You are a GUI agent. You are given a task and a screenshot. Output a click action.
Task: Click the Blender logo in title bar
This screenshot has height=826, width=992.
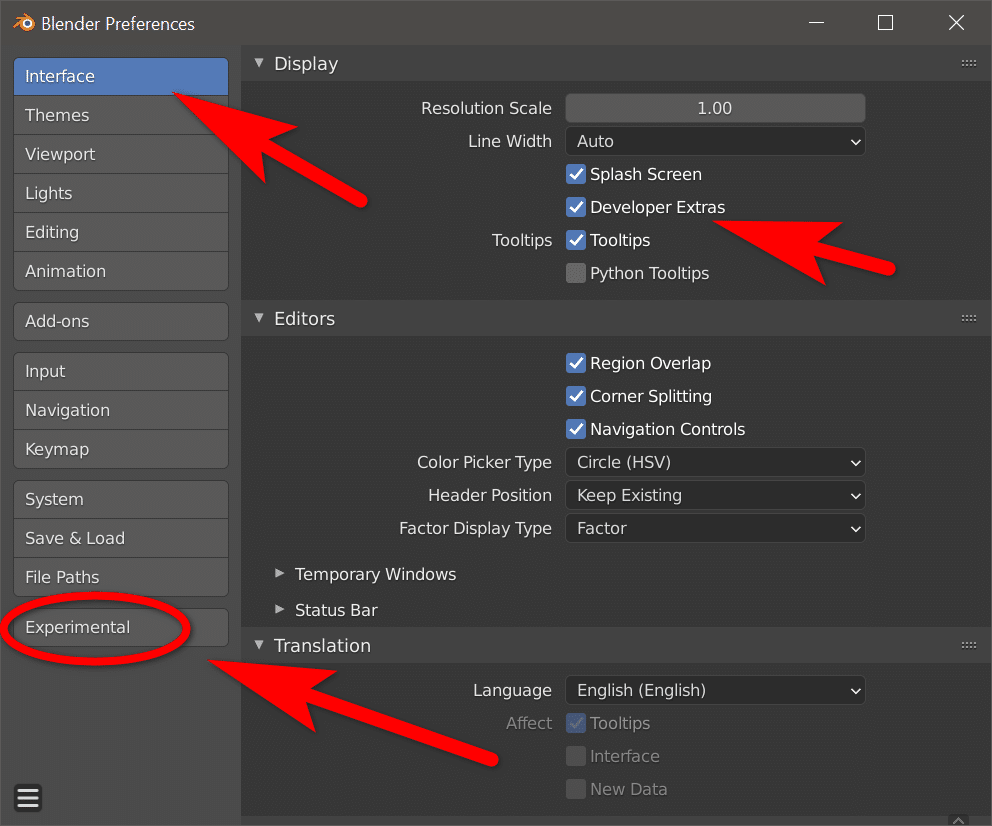coord(24,23)
